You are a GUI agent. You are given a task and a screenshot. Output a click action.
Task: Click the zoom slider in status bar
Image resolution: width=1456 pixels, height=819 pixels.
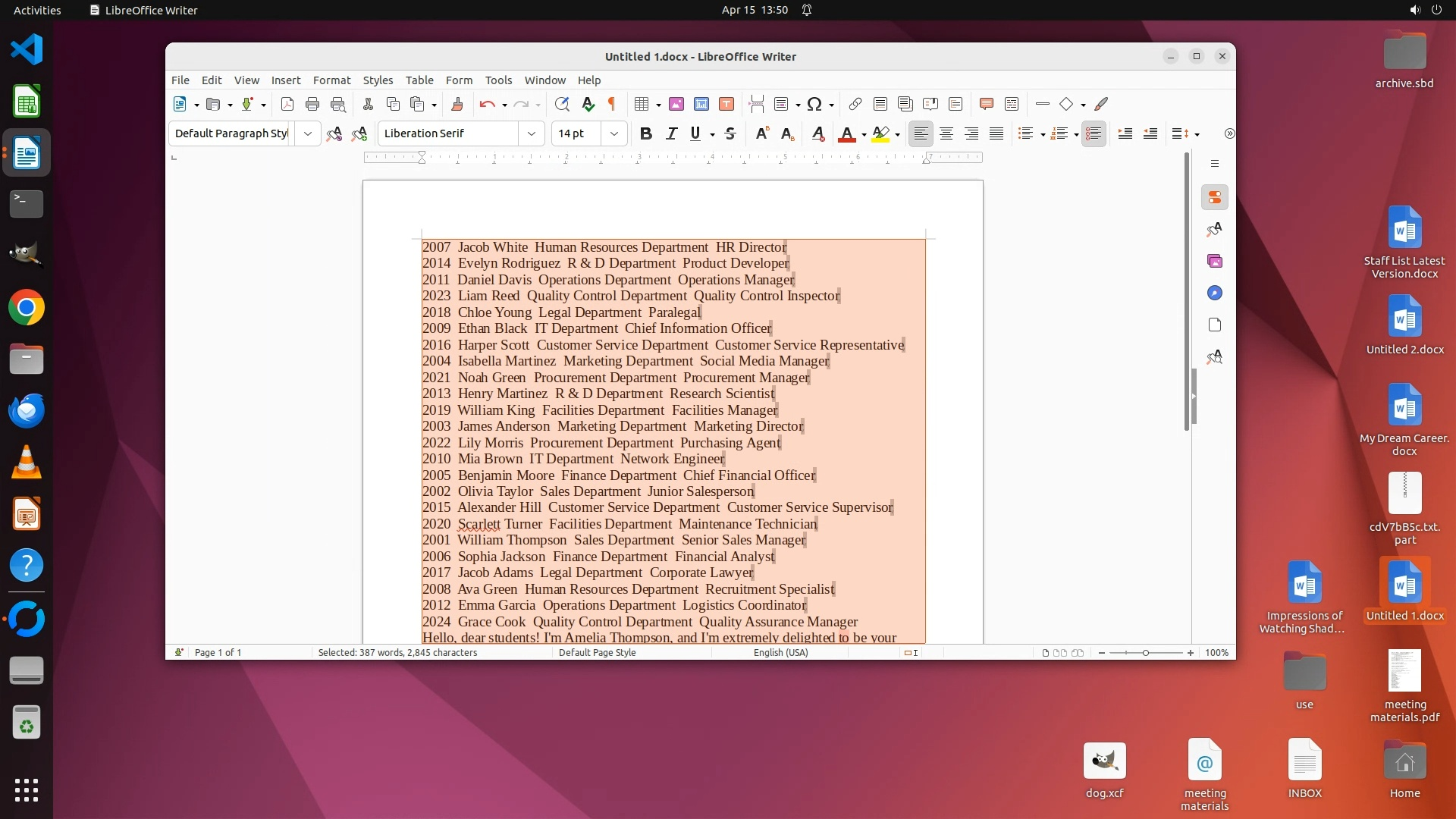pyautogui.click(x=1145, y=652)
